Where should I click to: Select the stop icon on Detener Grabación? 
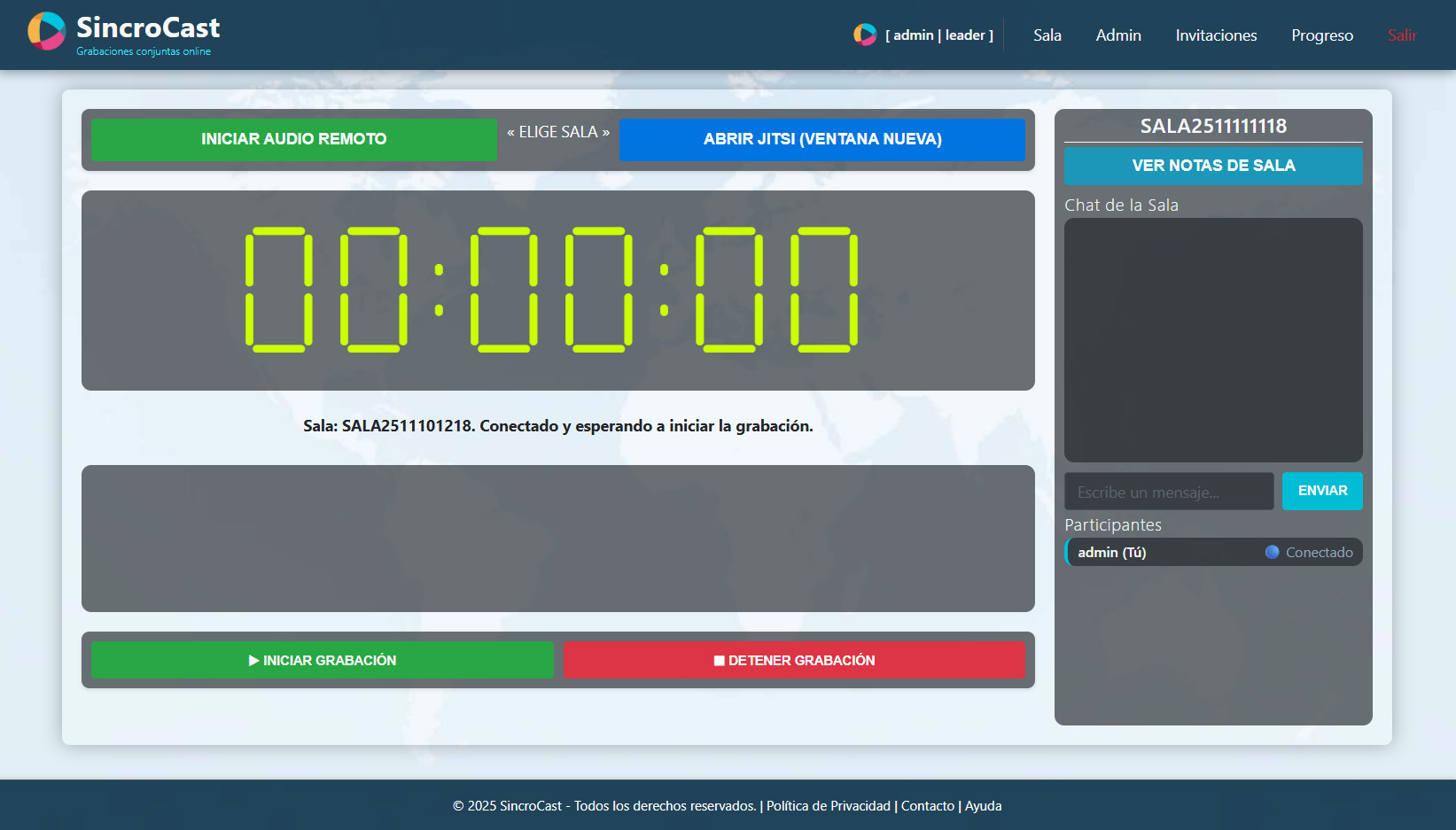click(x=720, y=659)
